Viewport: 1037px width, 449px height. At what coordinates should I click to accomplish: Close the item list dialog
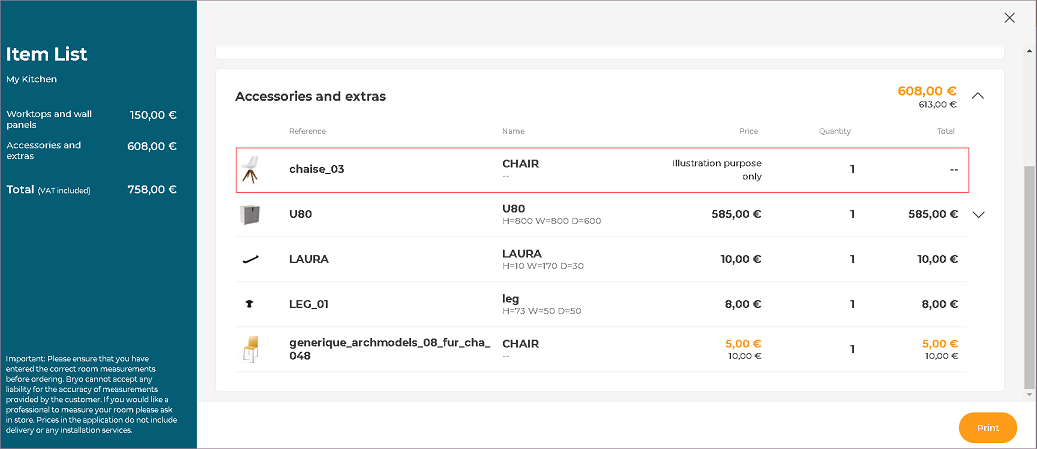(x=1010, y=18)
